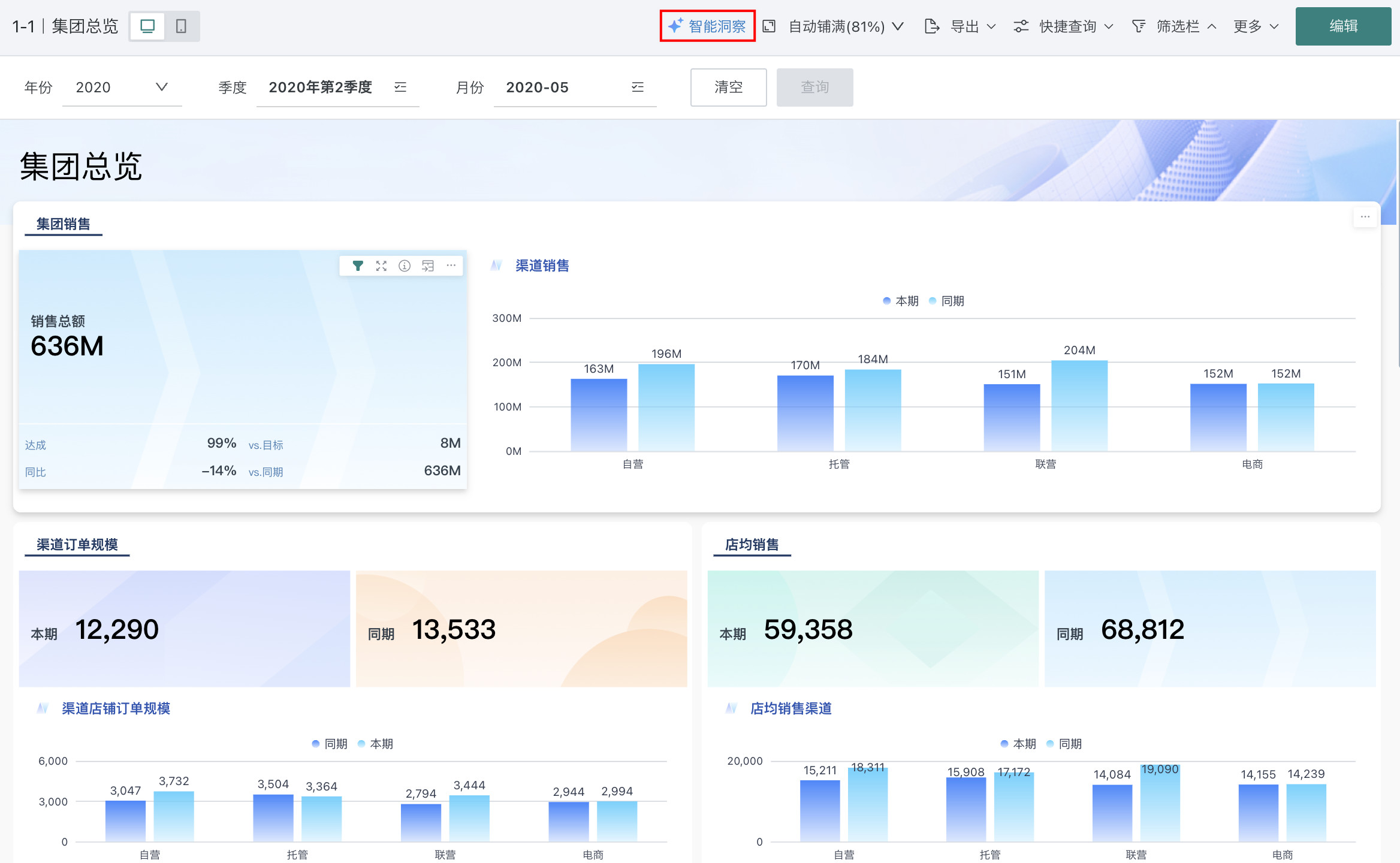Expand 销售总额 card to fullscreen
The width and height of the screenshot is (1400, 863).
[381, 265]
